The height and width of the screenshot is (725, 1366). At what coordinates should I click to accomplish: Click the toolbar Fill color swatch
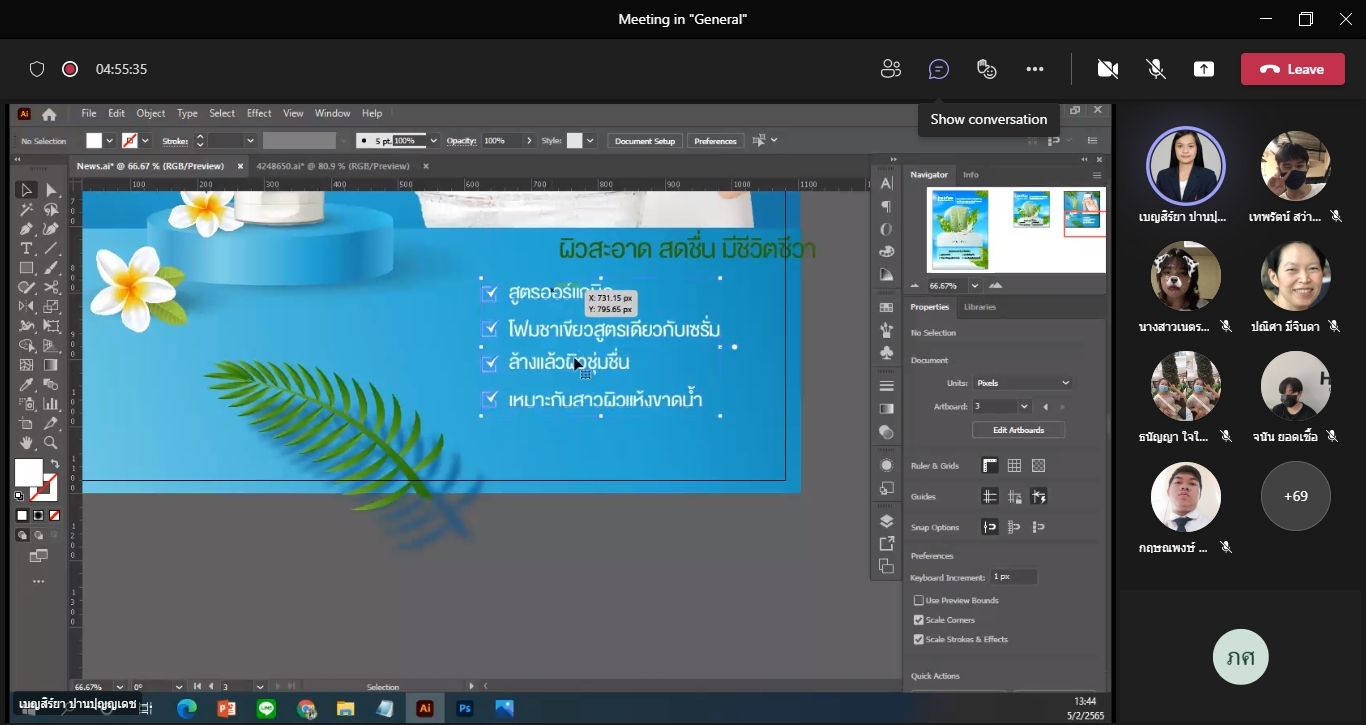(x=29, y=473)
